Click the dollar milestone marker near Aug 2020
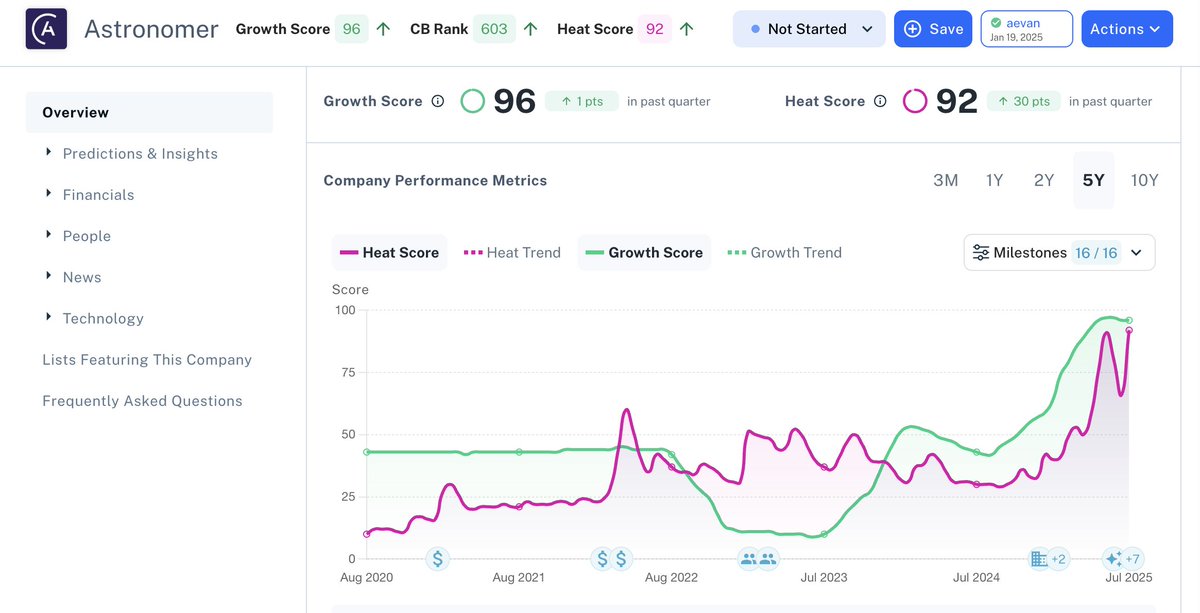 point(437,559)
